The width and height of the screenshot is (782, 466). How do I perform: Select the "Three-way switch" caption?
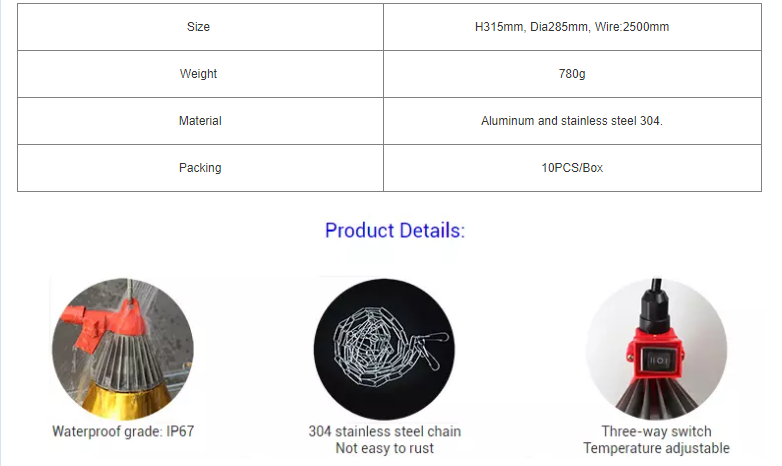(x=656, y=432)
